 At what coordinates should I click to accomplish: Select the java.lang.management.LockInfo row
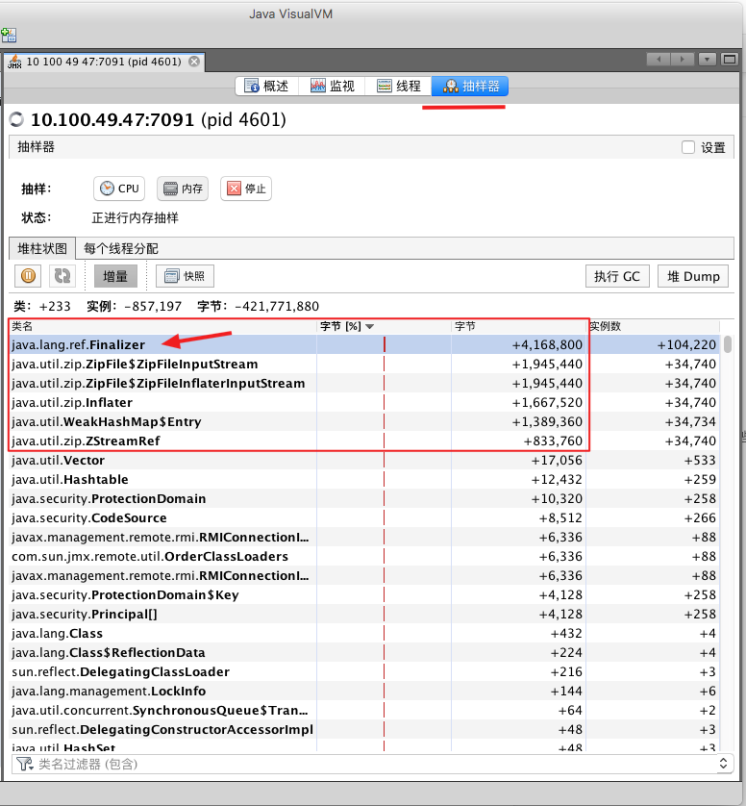(364, 691)
